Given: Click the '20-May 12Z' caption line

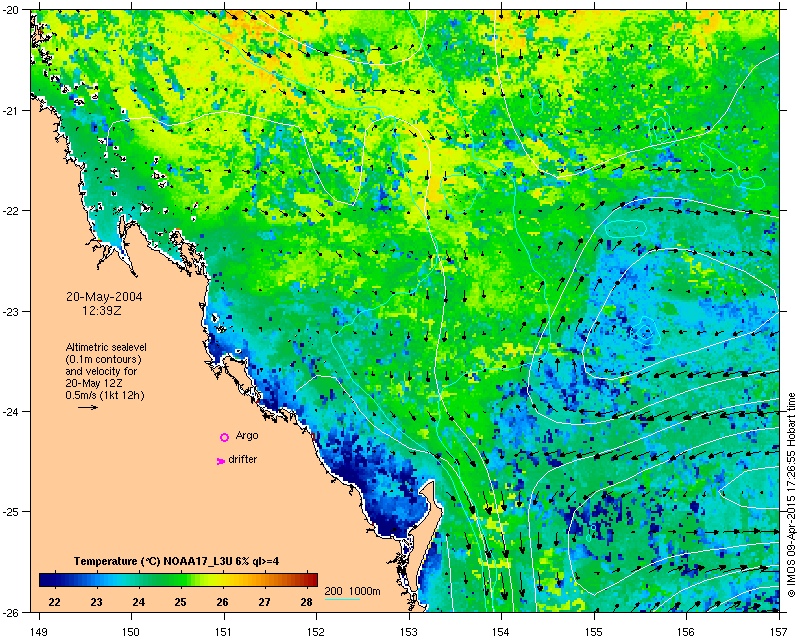Looking at the screenshot, I should (x=94, y=383).
